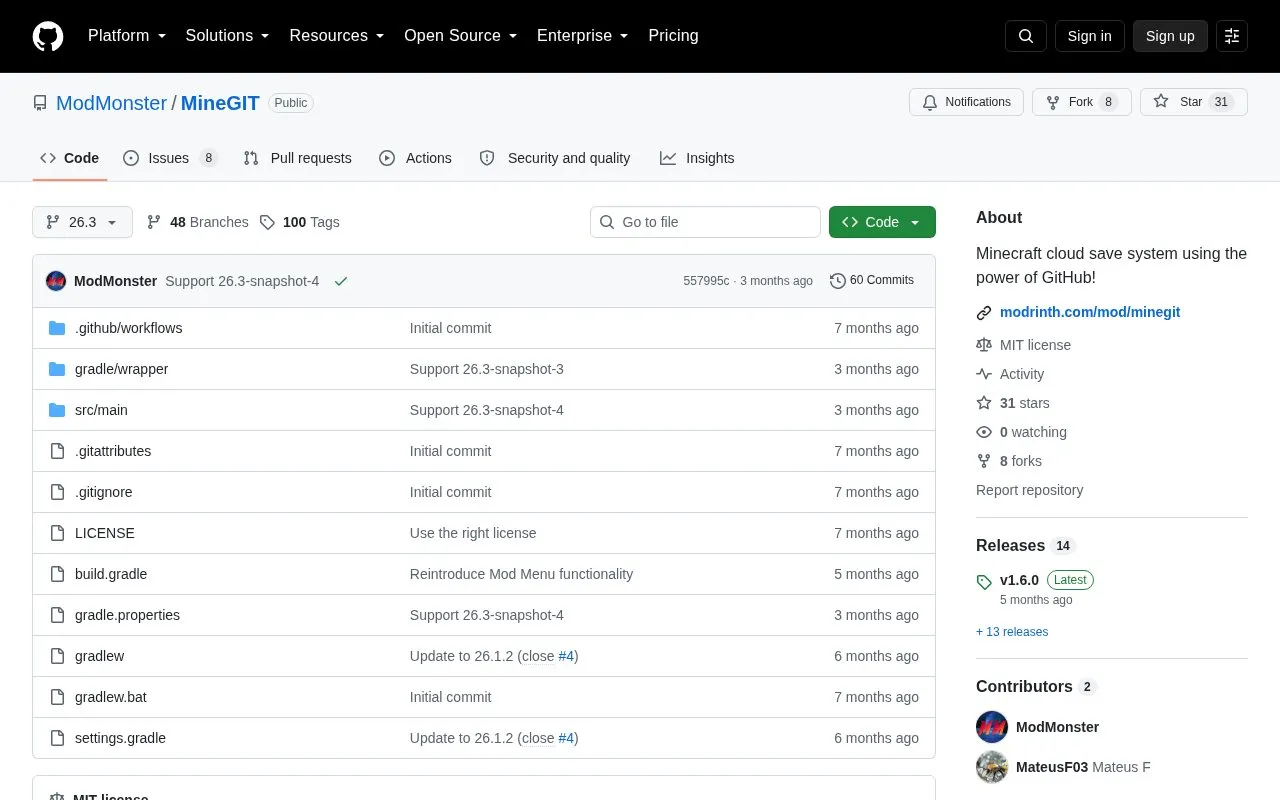The width and height of the screenshot is (1280, 800).
Task: Open the .gitattributes file
Action: click(x=113, y=451)
